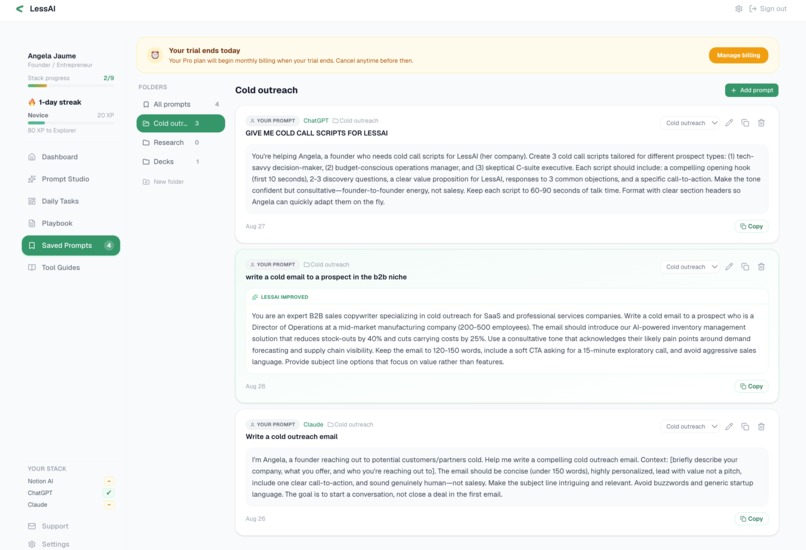Duplicate the cold call scripts prompt icon
The width and height of the screenshot is (806, 550).
pos(745,123)
